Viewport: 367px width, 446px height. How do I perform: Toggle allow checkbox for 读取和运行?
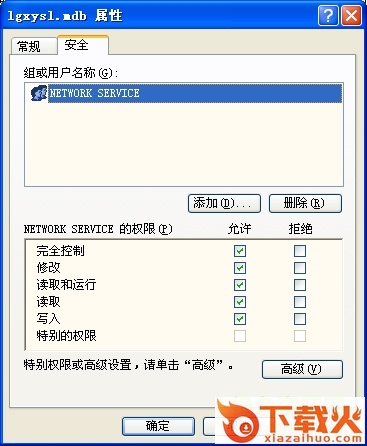[240, 285]
